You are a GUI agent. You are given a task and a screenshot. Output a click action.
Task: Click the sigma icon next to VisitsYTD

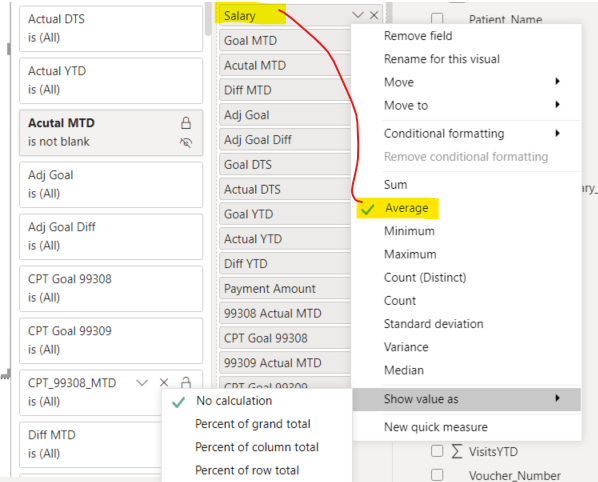click(457, 451)
